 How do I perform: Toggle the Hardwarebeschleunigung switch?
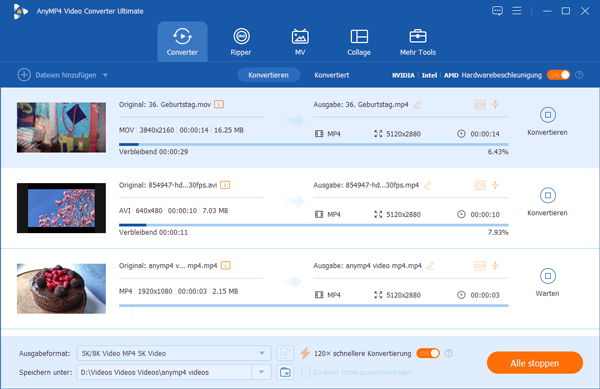click(558, 75)
